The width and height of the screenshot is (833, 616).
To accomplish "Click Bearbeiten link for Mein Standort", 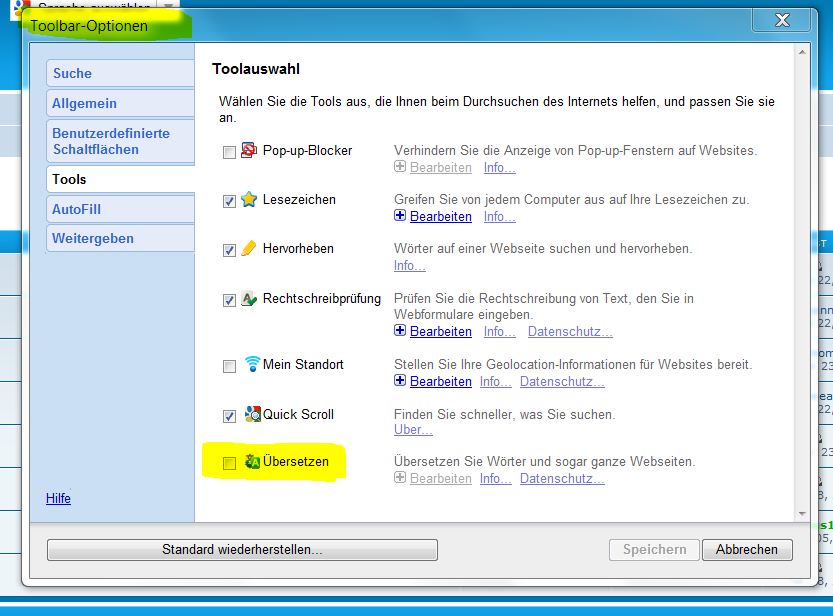I will pyautogui.click(x=441, y=381).
